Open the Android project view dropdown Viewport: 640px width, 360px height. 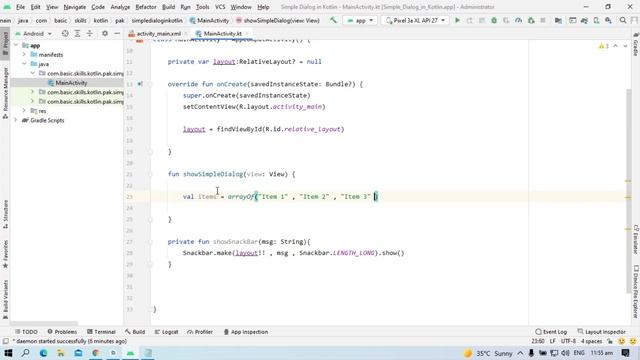[33, 33]
